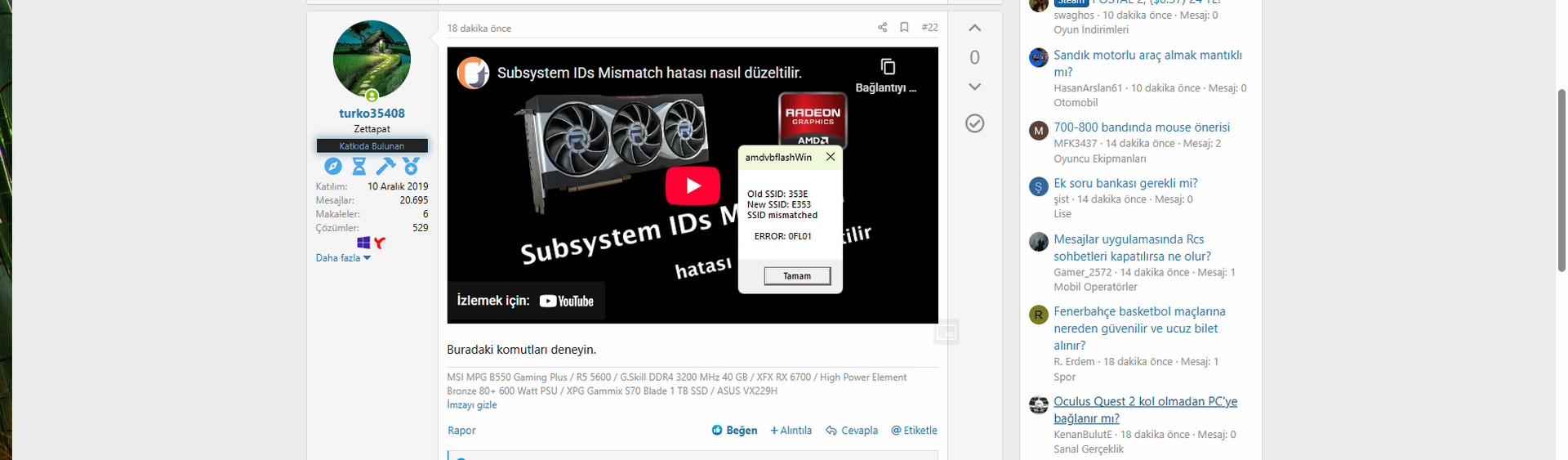This screenshot has height=460, width=1568.
Task: Click HasanArslan61's avatar in sidebar
Action: click(1038, 57)
